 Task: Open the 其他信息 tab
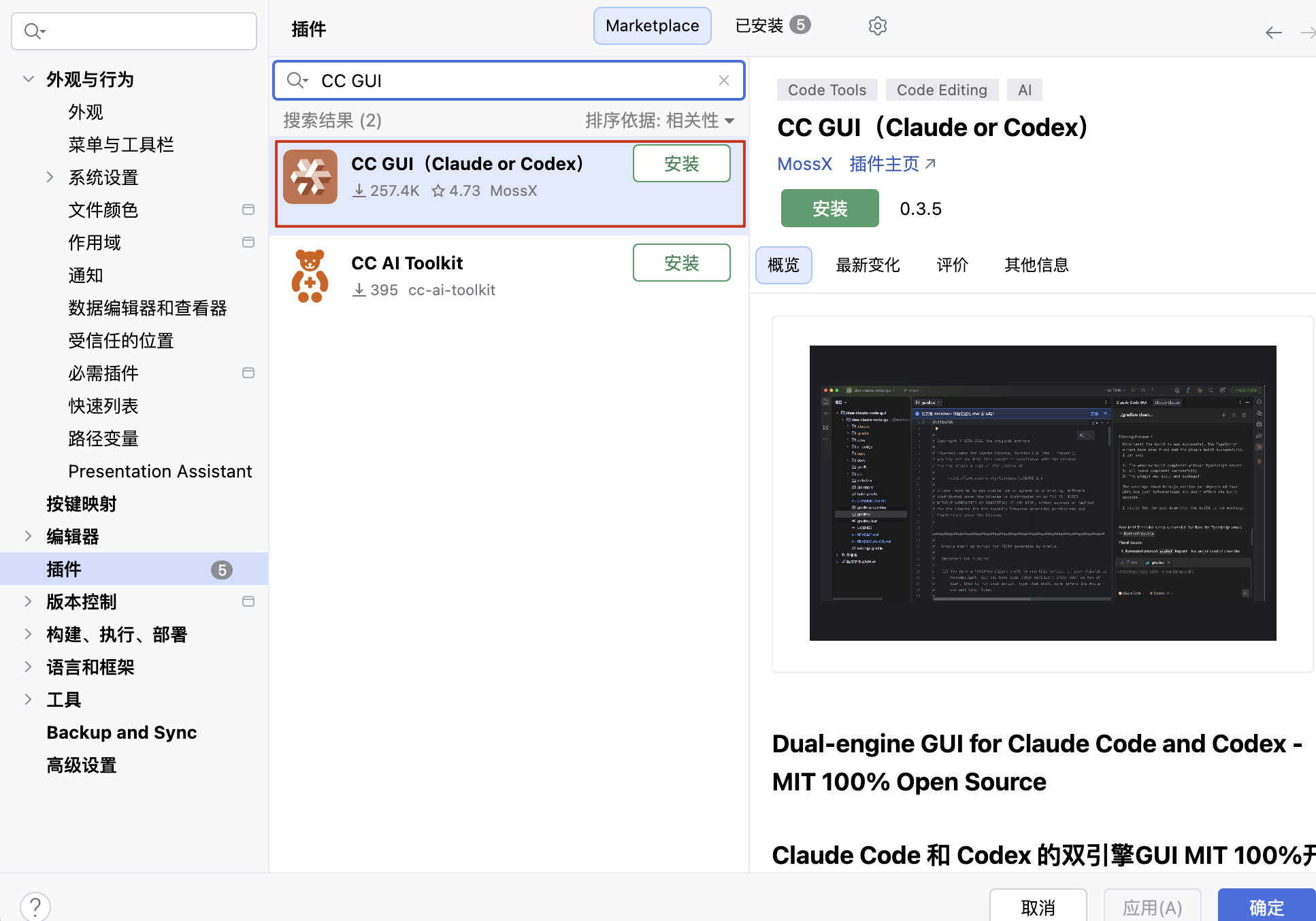tap(1036, 265)
